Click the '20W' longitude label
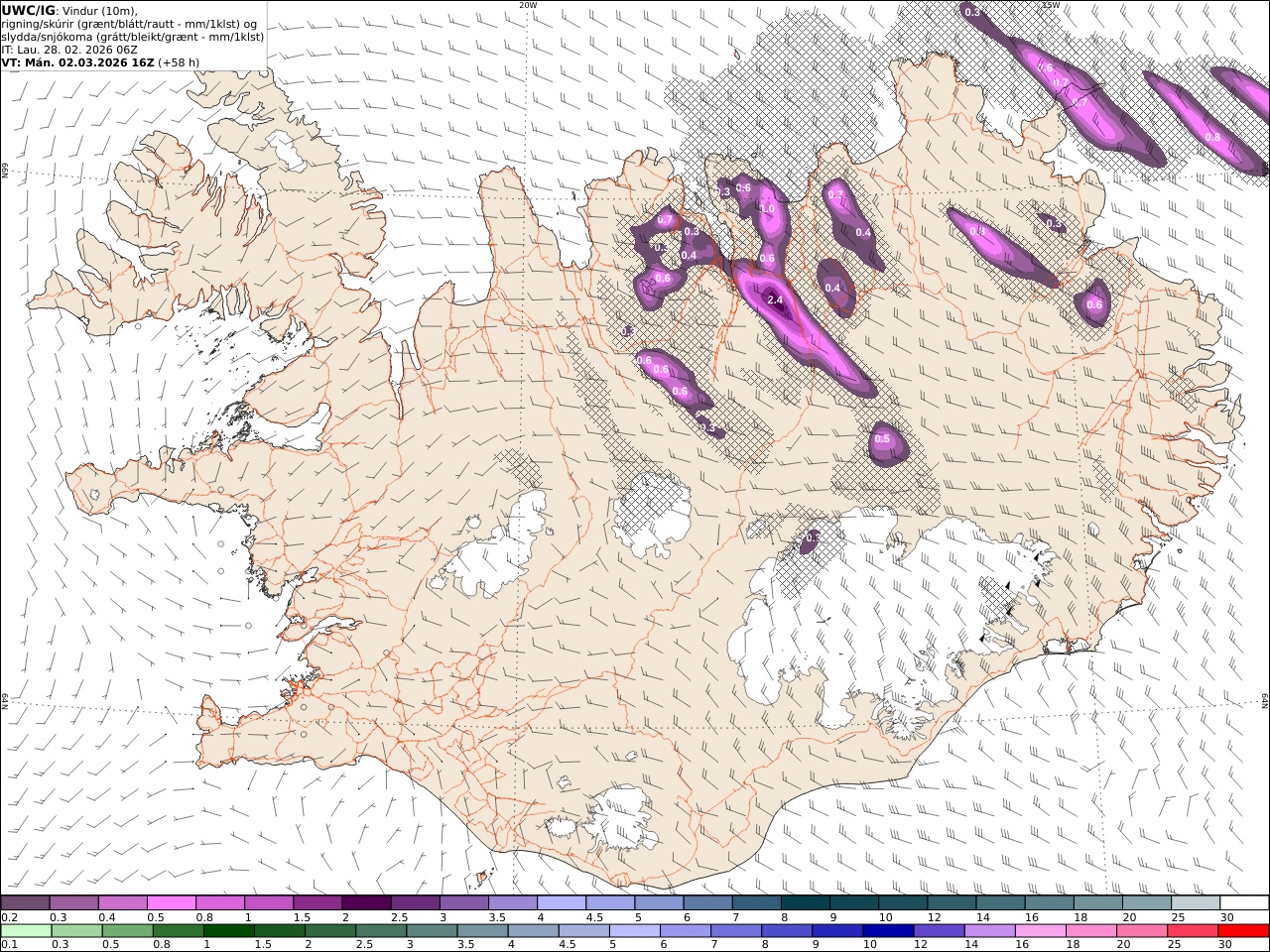1270x952 pixels. [x=528, y=5]
